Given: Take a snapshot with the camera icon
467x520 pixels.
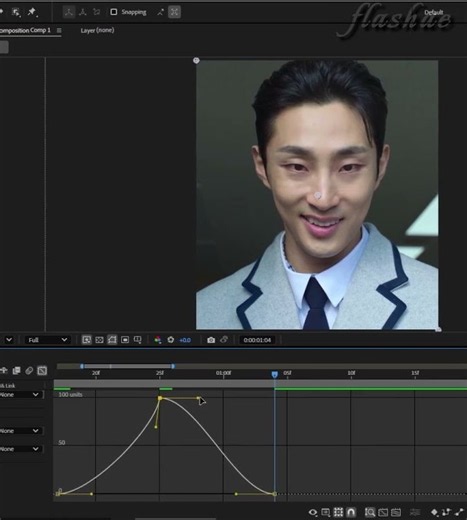Looking at the screenshot, I should (x=211, y=340).
